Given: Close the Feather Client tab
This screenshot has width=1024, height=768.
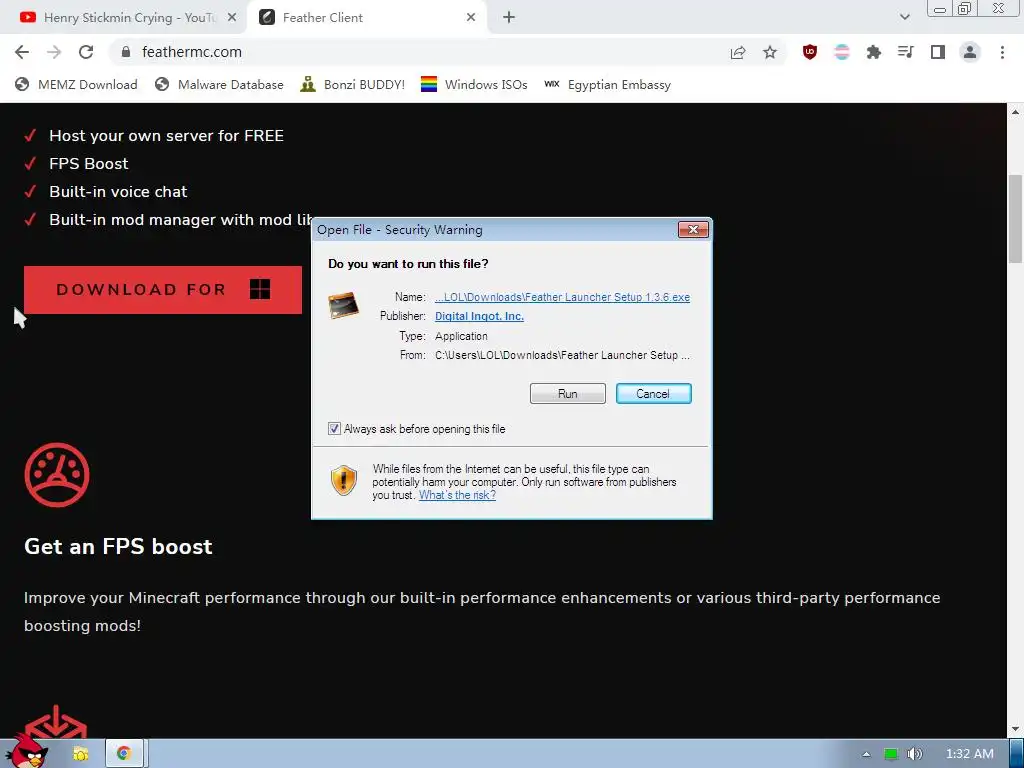Looking at the screenshot, I should click(x=471, y=18).
